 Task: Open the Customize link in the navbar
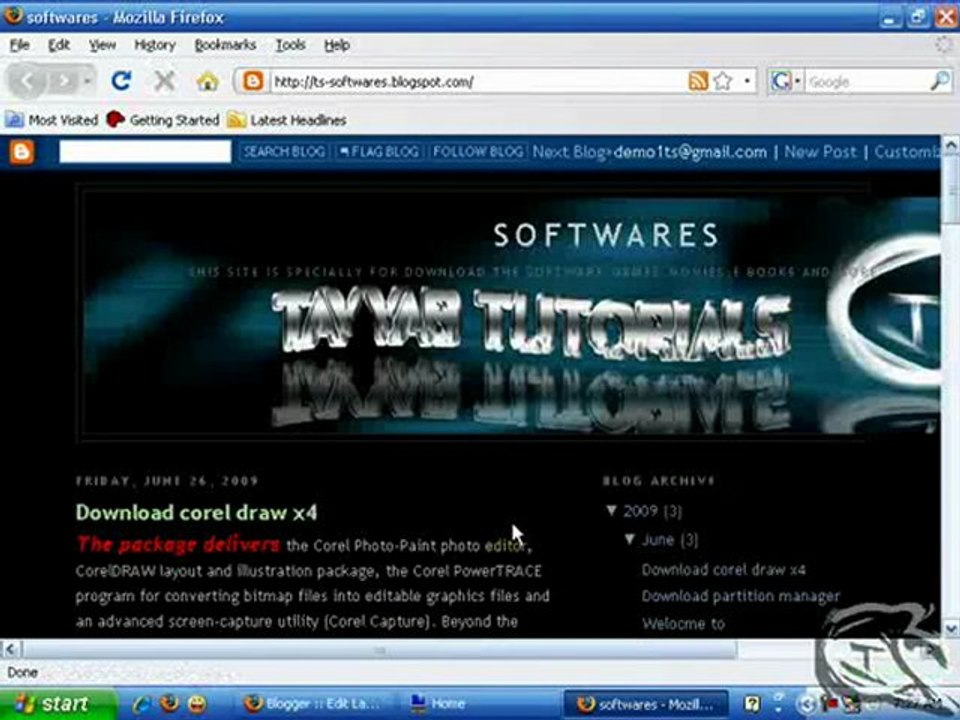click(907, 152)
